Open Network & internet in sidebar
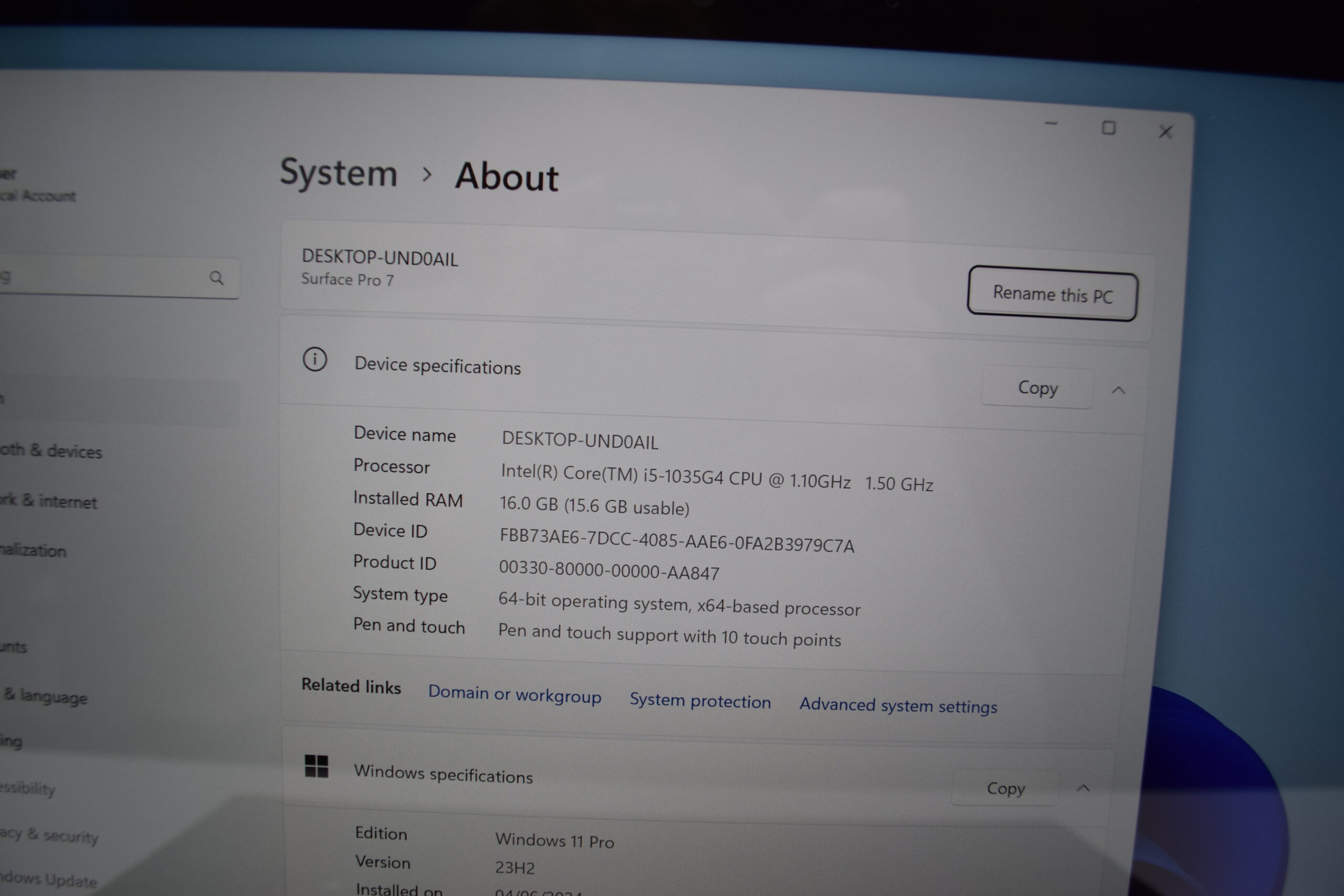The width and height of the screenshot is (1344, 896). [49, 501]
